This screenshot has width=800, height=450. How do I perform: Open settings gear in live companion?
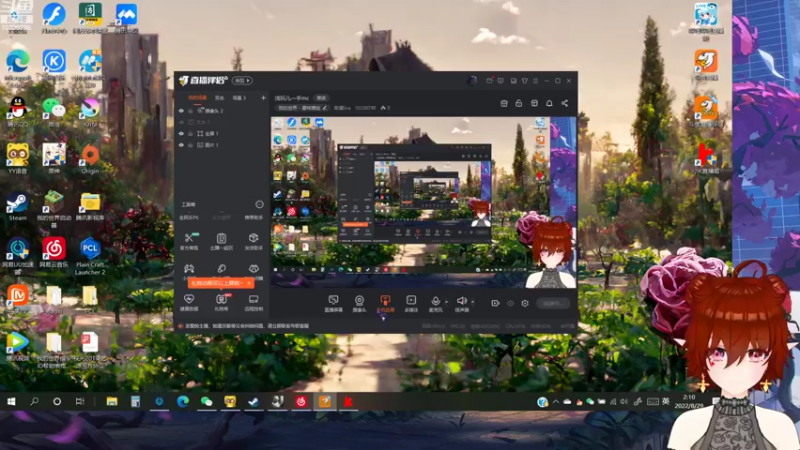tap(525, 303)
